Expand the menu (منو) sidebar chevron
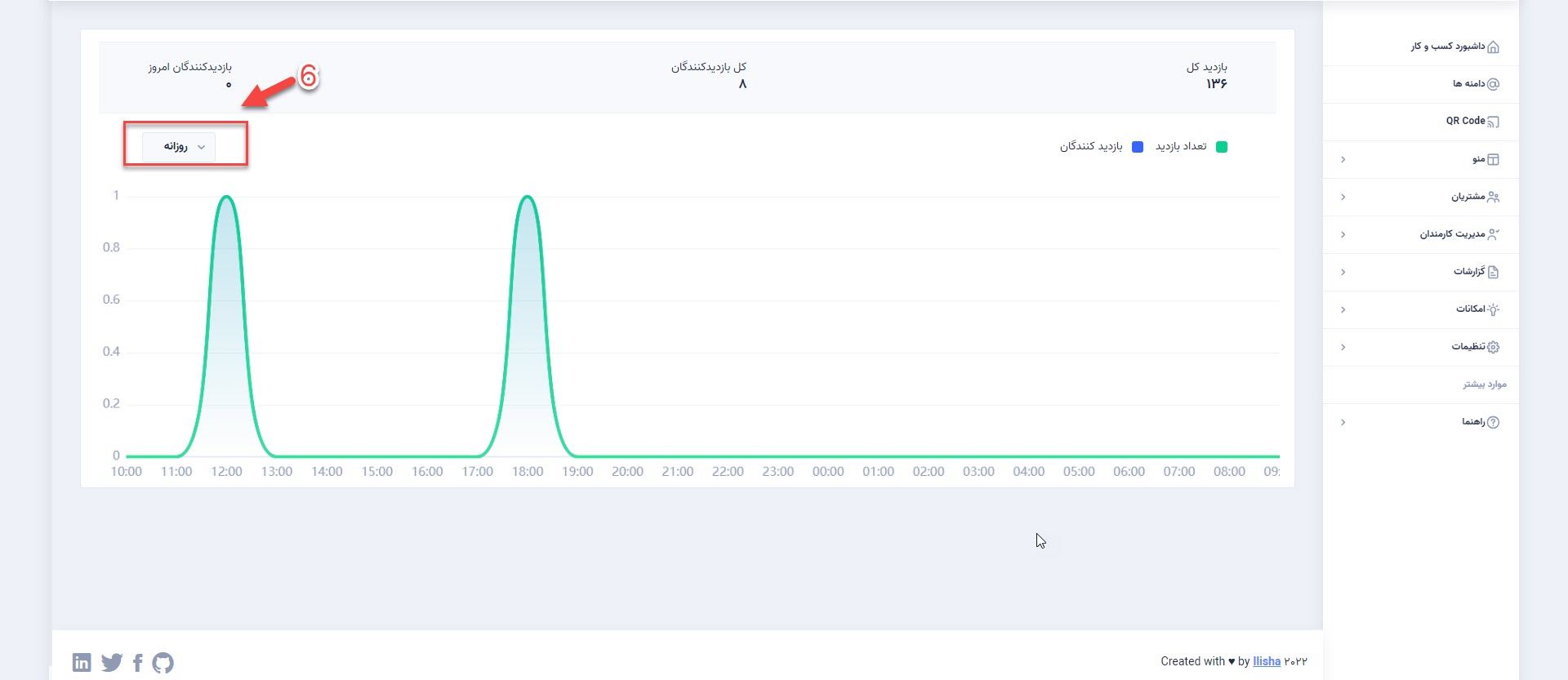The height and width of the screenshot is (680, 1568). pyautogui.click(x=1343, y=159)
